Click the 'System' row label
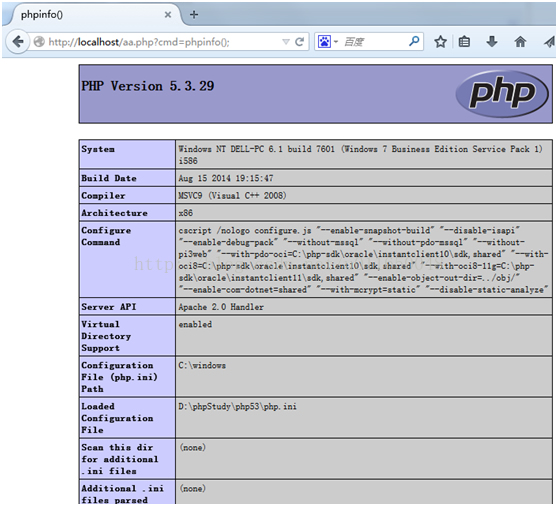The height and width of the screenshot is (506, 558). (98, 149)
